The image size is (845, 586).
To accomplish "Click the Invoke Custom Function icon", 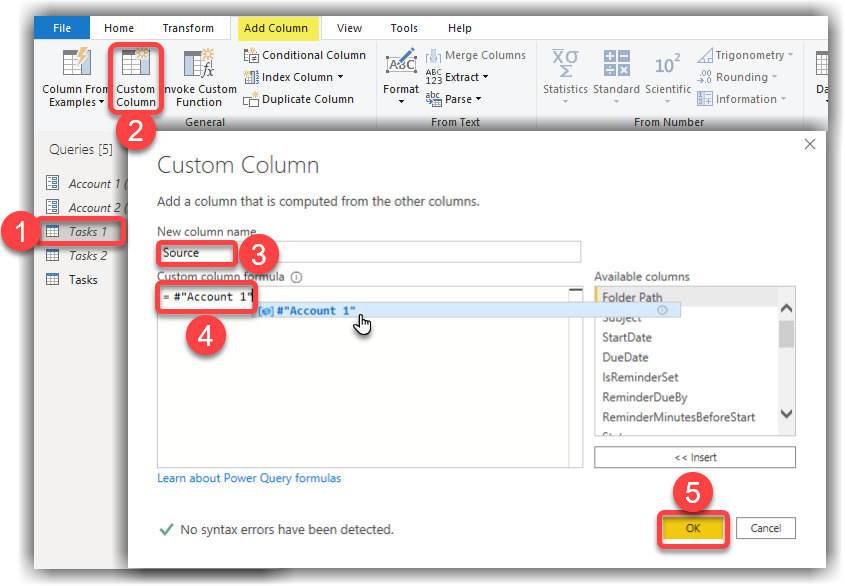I will (198, 64).
